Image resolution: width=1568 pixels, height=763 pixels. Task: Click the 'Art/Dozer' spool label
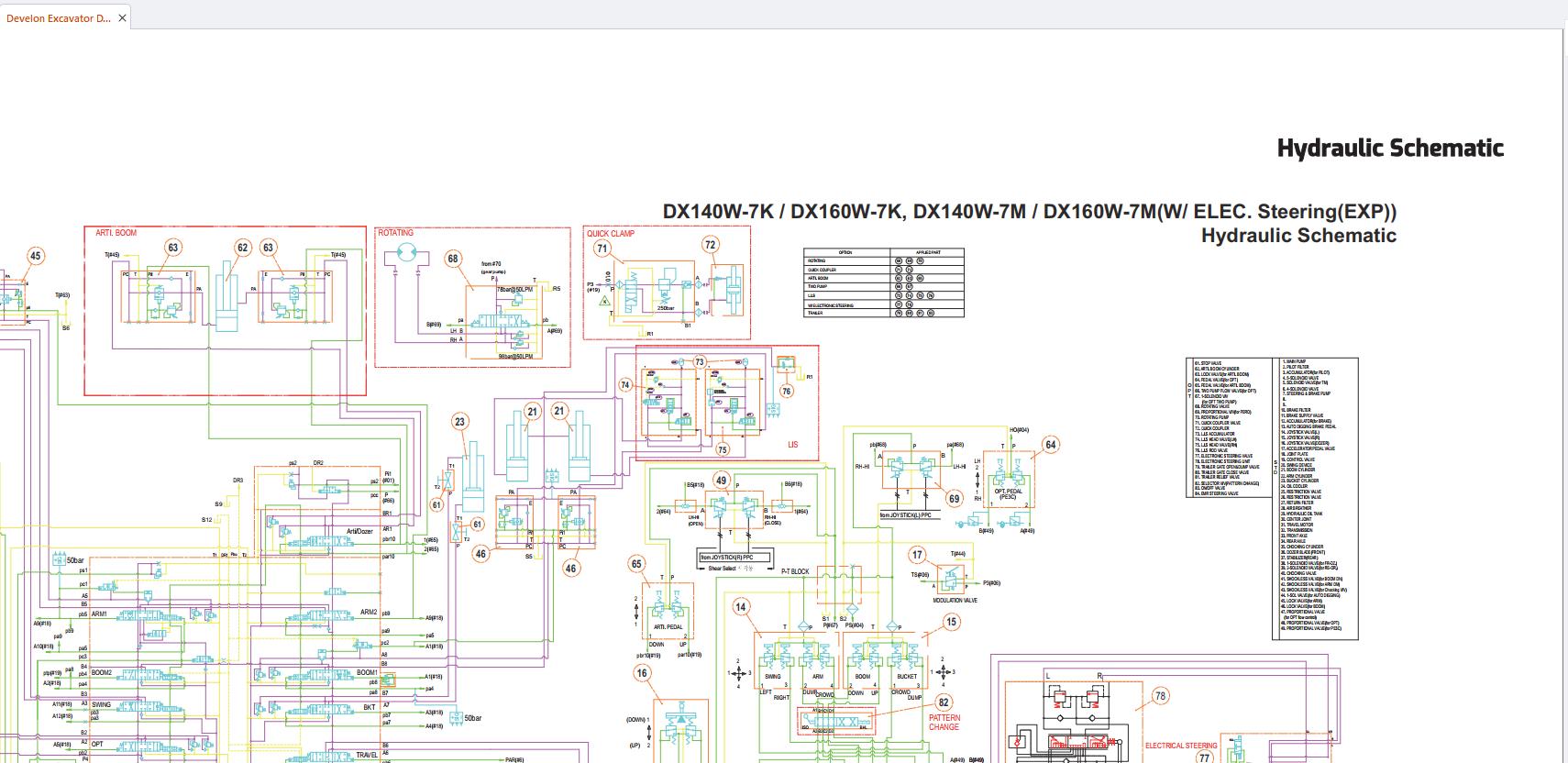click(359, 532)
